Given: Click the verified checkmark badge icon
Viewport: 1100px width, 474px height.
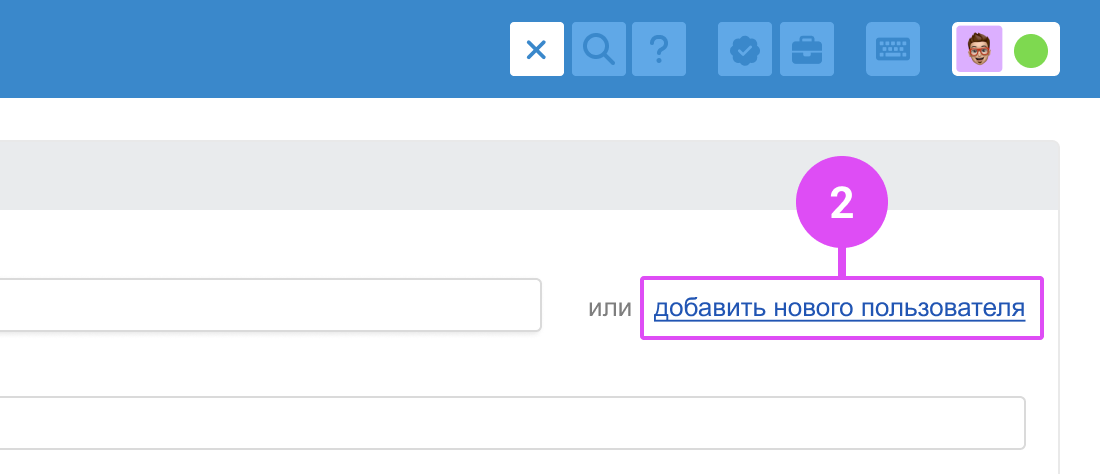Looking at the screenshot, I should [745, 49].
